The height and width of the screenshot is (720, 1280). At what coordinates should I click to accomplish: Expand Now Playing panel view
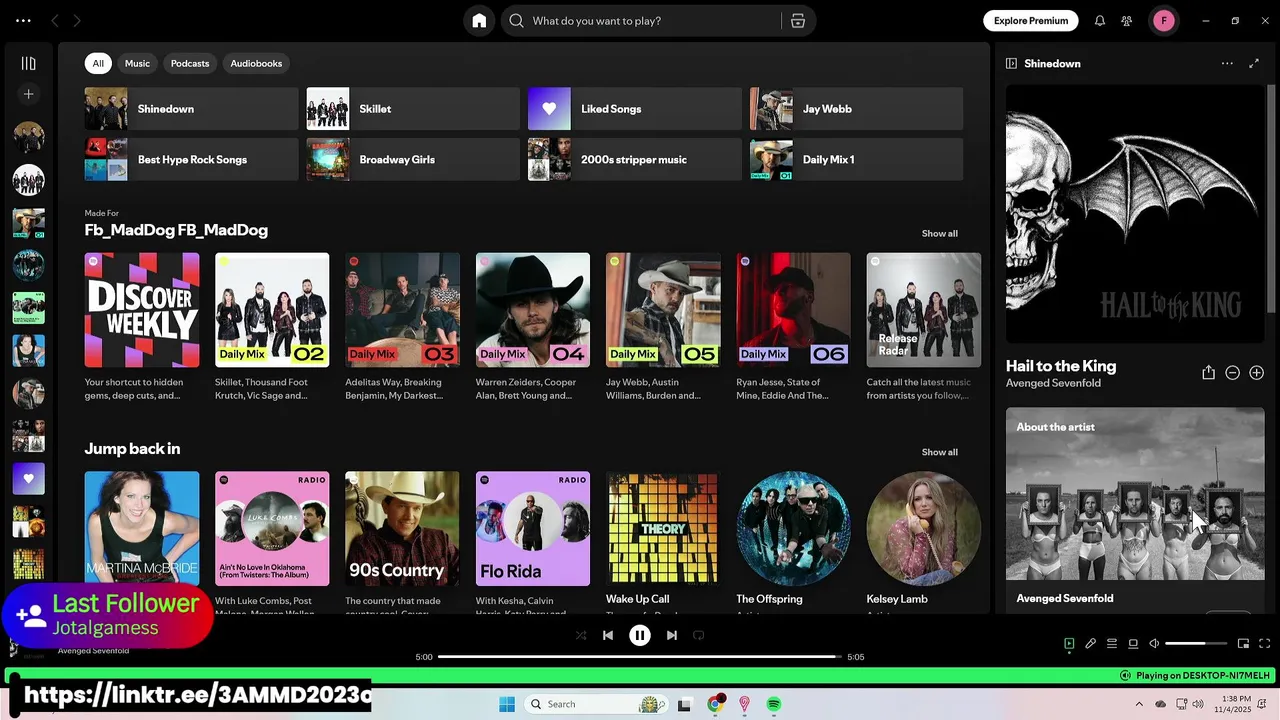pos(1254,63)
